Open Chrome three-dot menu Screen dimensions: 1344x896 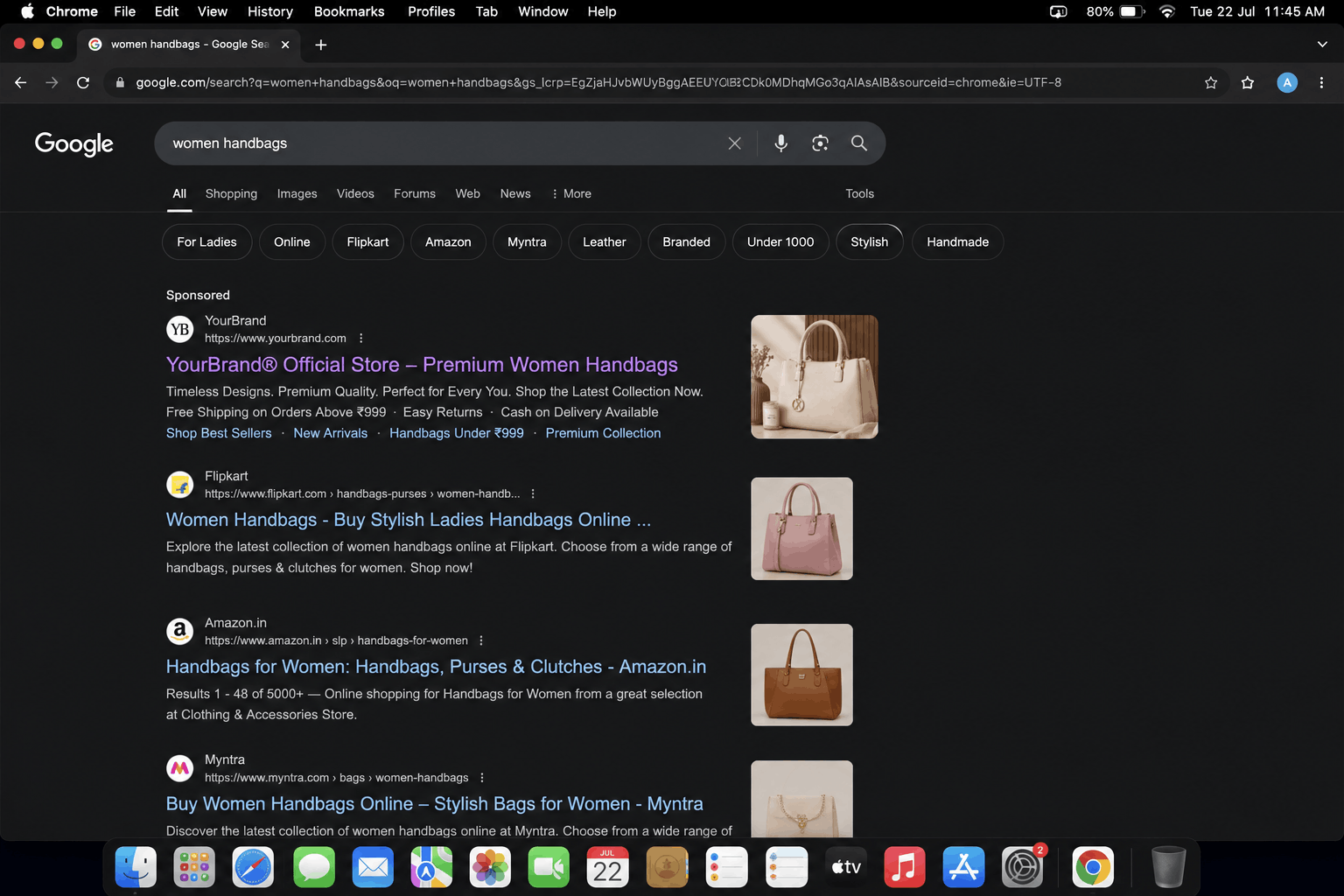pyautogui.click(x=1321, y=82)
